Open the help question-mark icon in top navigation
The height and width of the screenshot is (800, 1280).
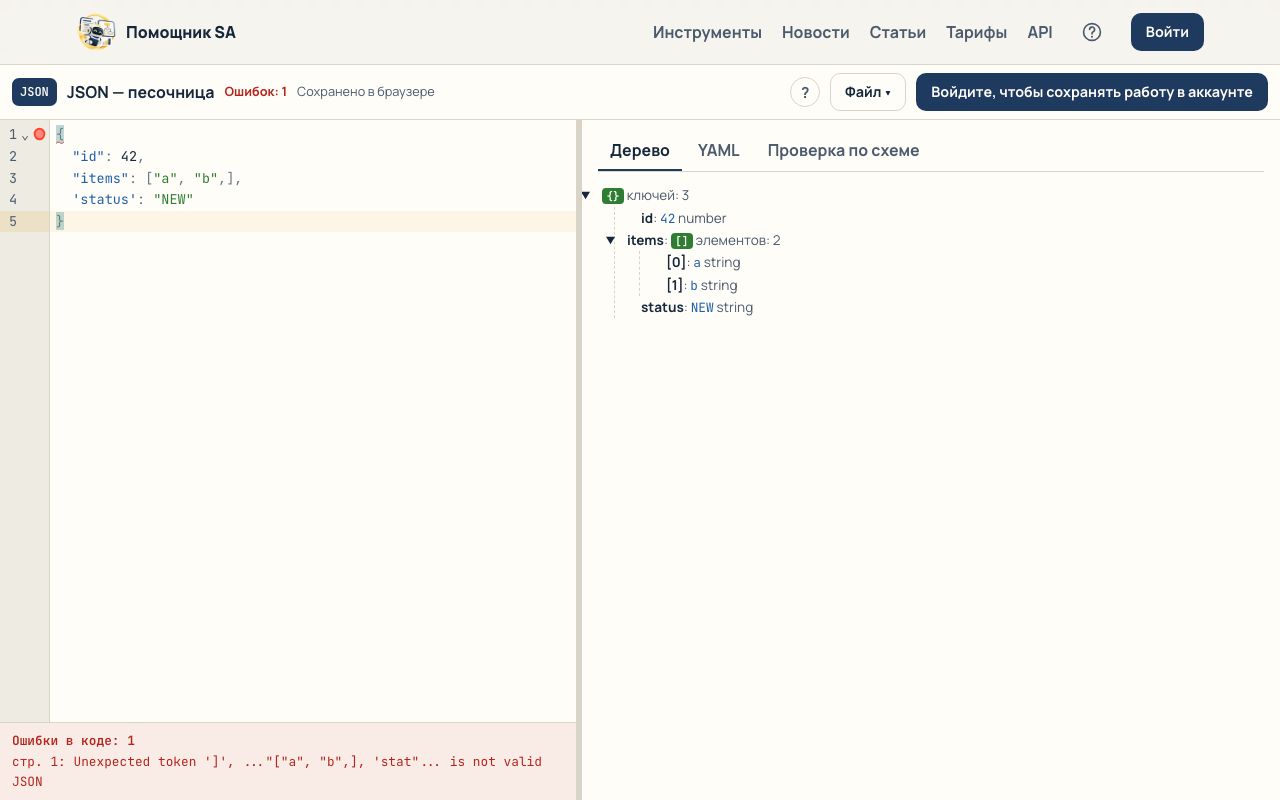1092,32
